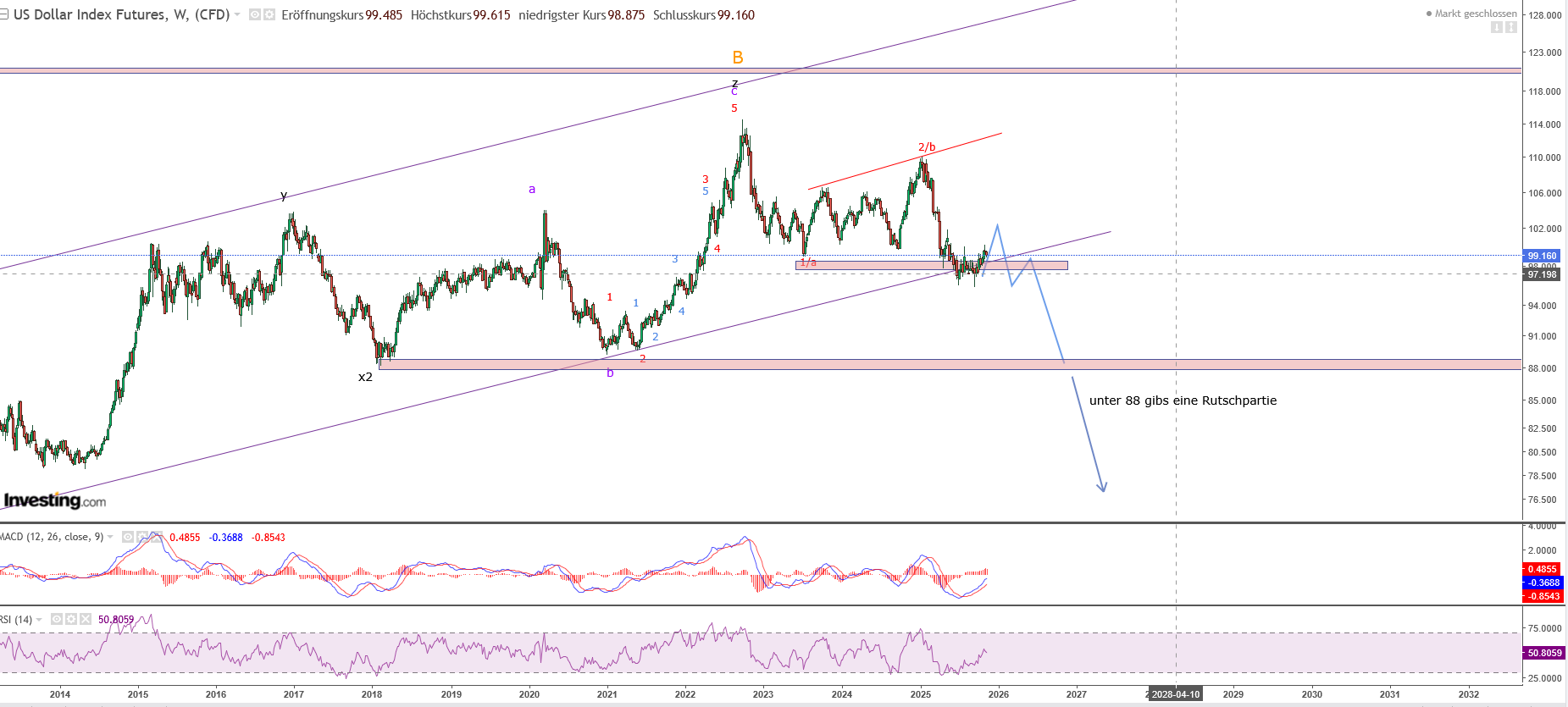Click the move pane down arrow icon
The height and width of the screenshot is (707, 1568).
(x=1497, y=28)
